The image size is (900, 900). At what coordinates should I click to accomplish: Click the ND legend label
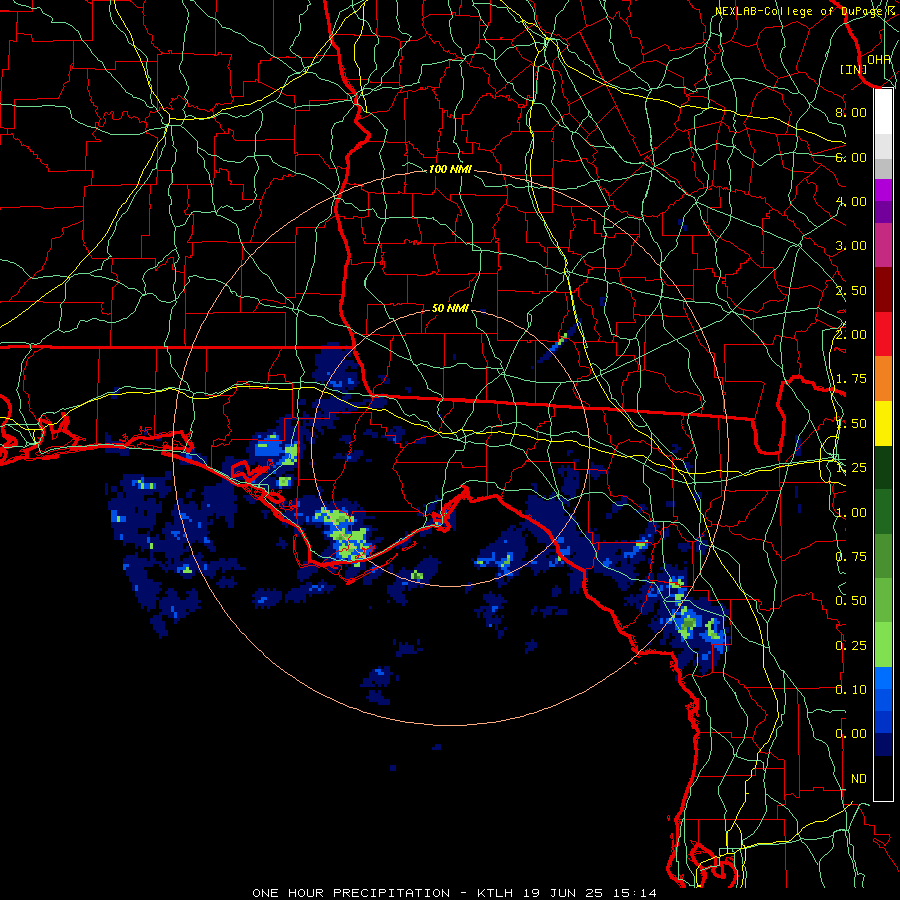tap(859, 779)
